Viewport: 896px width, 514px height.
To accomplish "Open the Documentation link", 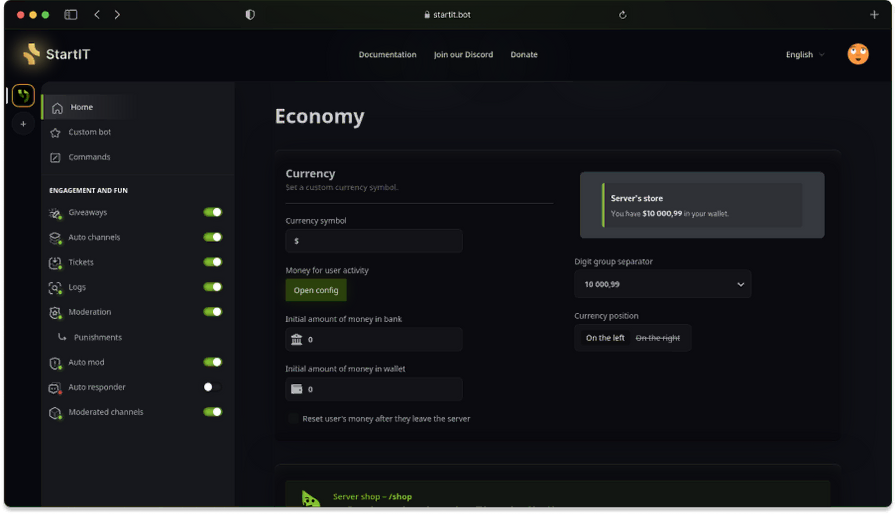I will pyautogui.click(x=387, y=55).
